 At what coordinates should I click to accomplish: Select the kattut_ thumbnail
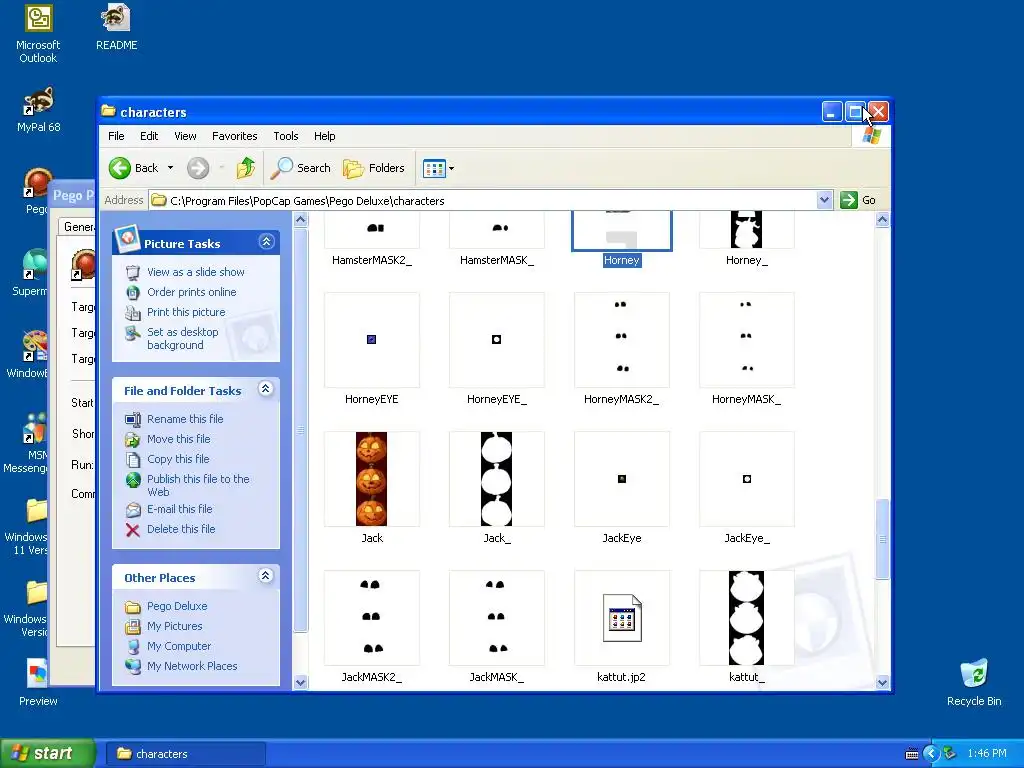coord(746,618)
